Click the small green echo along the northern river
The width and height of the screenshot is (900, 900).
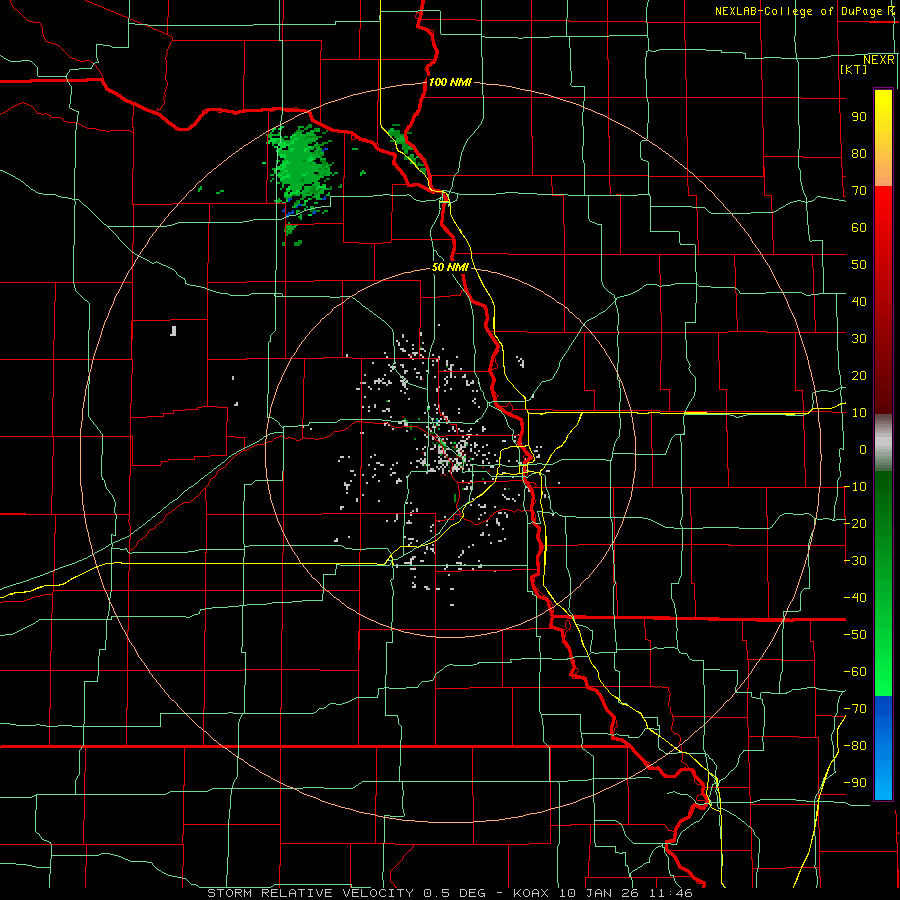(x=406, y=146)
